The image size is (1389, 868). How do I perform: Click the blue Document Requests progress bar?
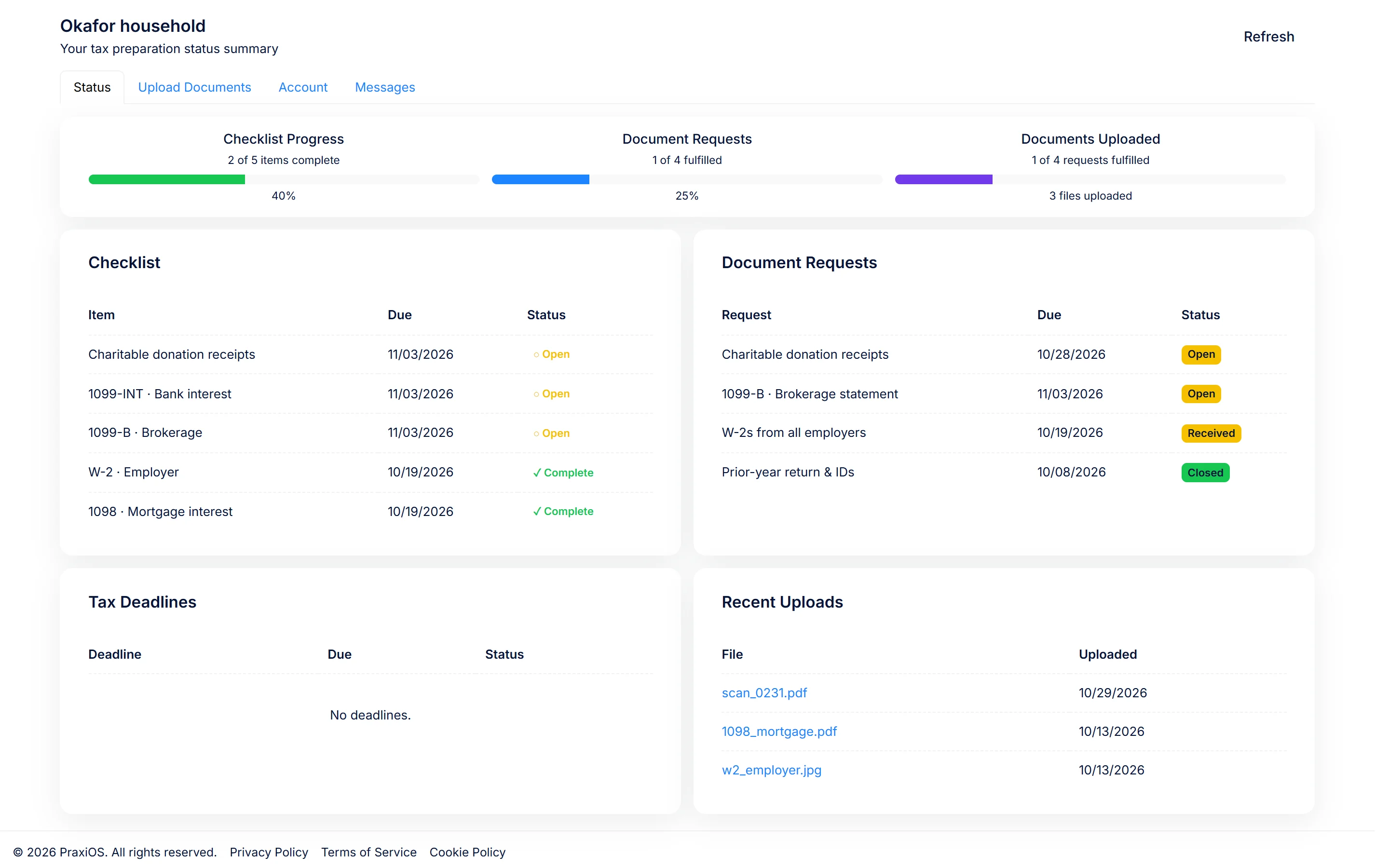(x=540, y=180)
